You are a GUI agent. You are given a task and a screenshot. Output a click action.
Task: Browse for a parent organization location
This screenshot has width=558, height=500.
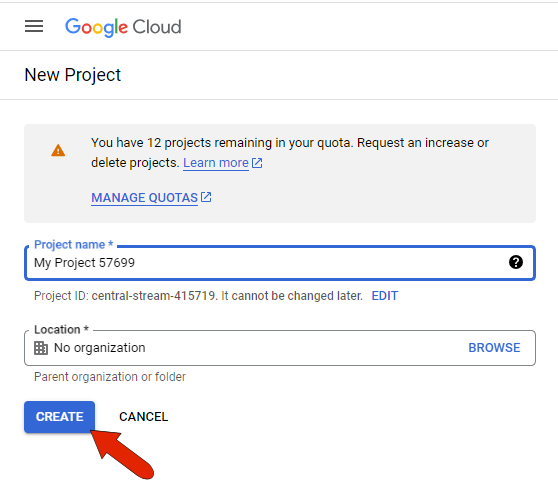click(494, 348)
